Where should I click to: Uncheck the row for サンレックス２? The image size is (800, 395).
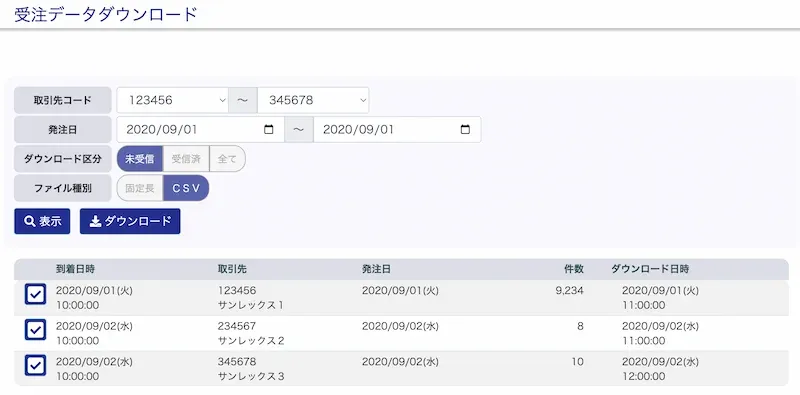35,330
